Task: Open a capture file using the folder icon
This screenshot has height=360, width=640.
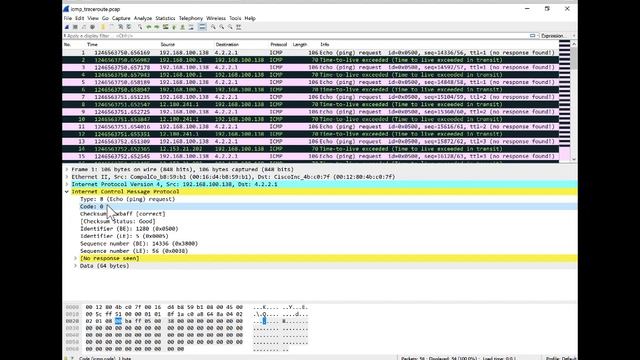Action: (103, 27)
